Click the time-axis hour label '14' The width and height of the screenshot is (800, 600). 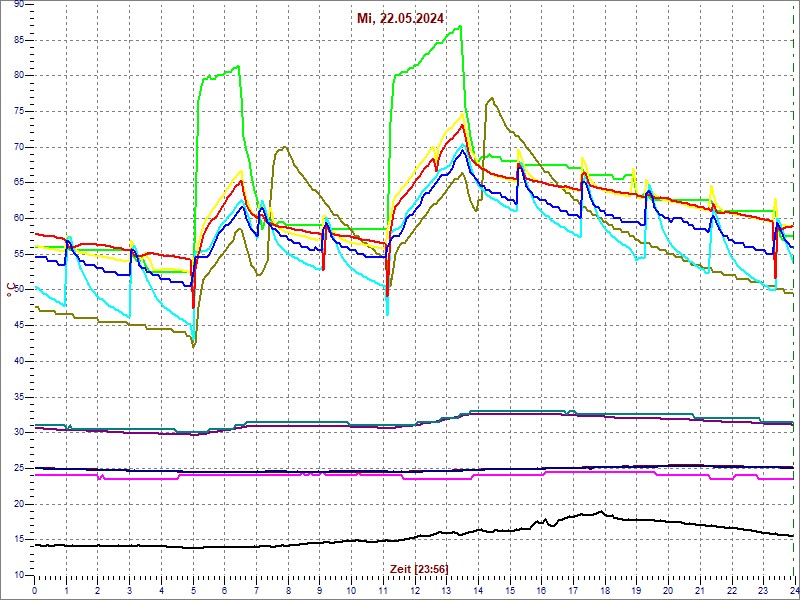click(478, 590)
